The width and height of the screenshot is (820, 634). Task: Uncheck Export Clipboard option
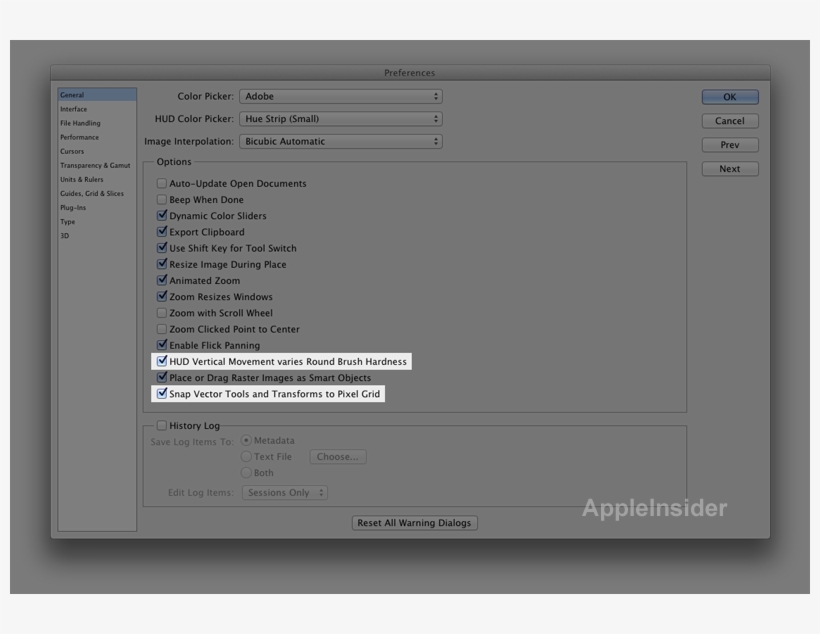coord(162,231)
